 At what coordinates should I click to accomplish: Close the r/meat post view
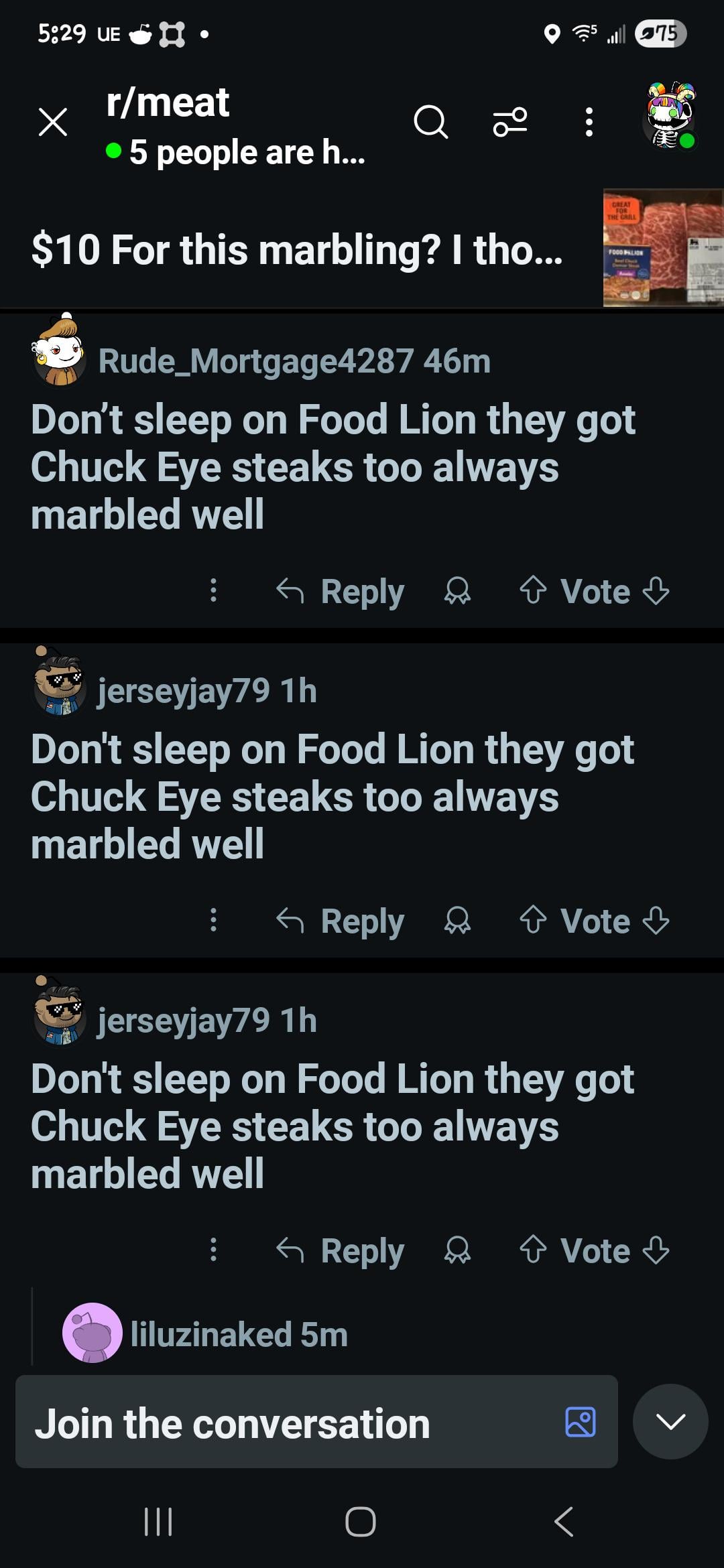pyautogui.click(x=53, y=122)
